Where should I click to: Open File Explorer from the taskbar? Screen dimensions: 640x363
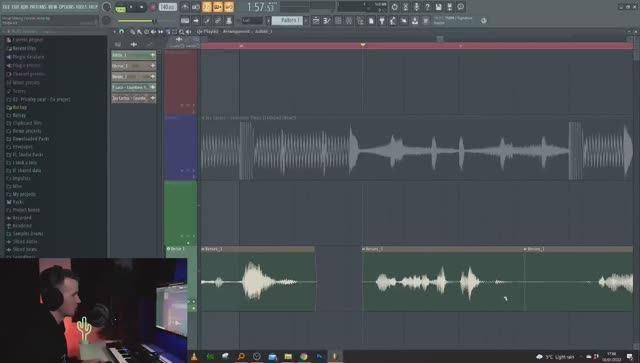[288, 356]
